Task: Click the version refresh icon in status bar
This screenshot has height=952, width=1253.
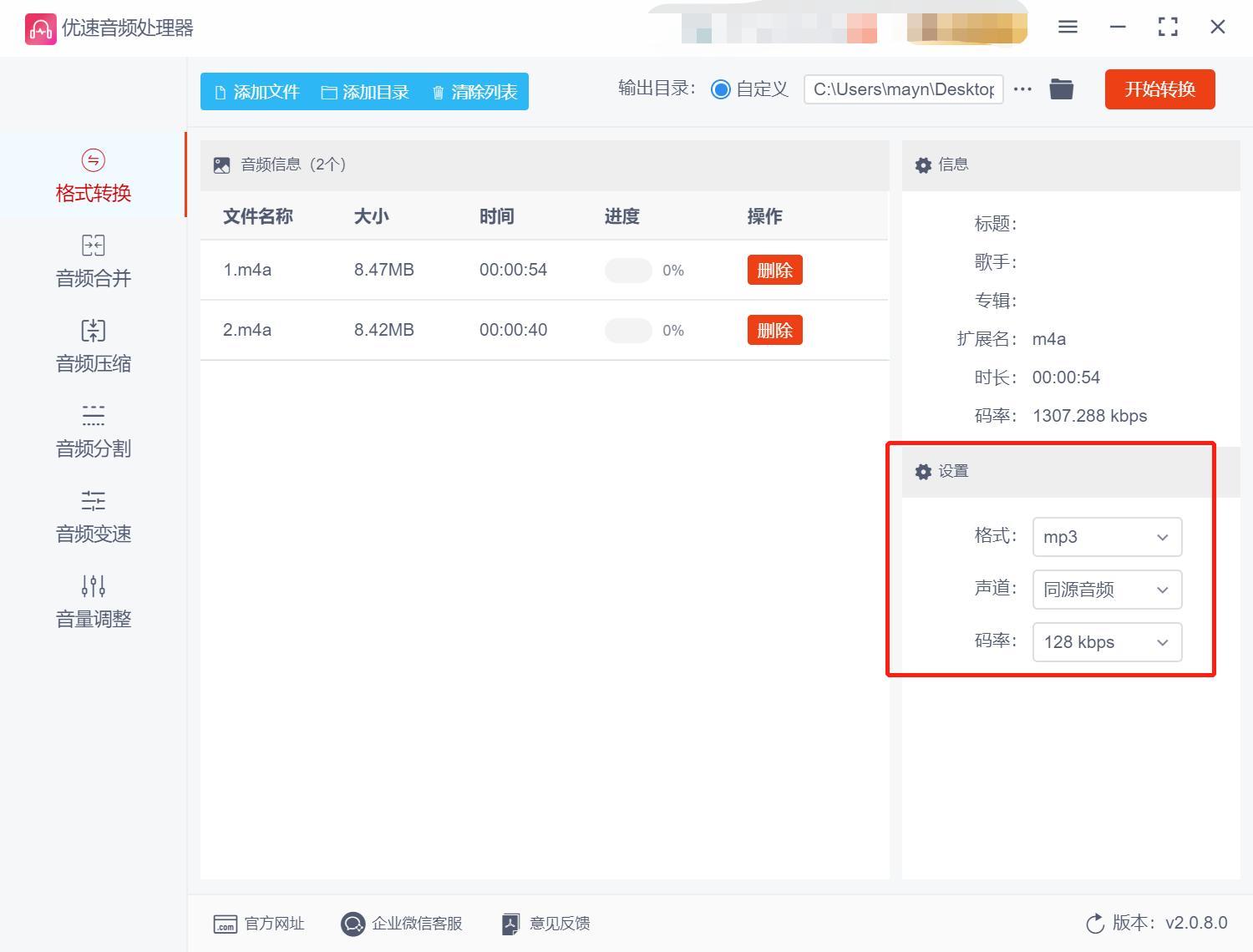Action: coord(1095,924)
